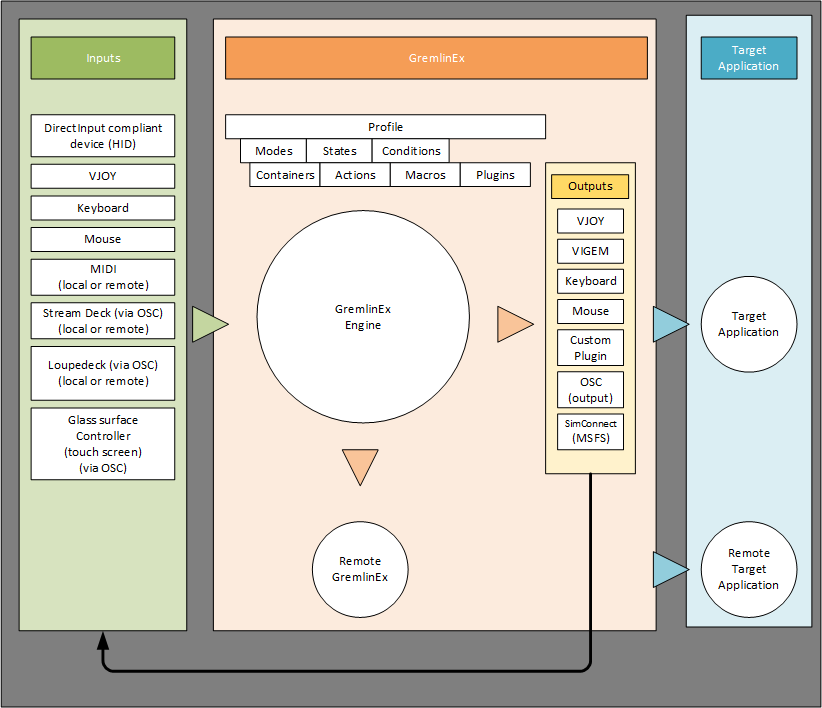The height and width of the screenshot is (708, 822).
Task: Click the blue arrow toward Remote Target Application
Action: pos(668,569)
